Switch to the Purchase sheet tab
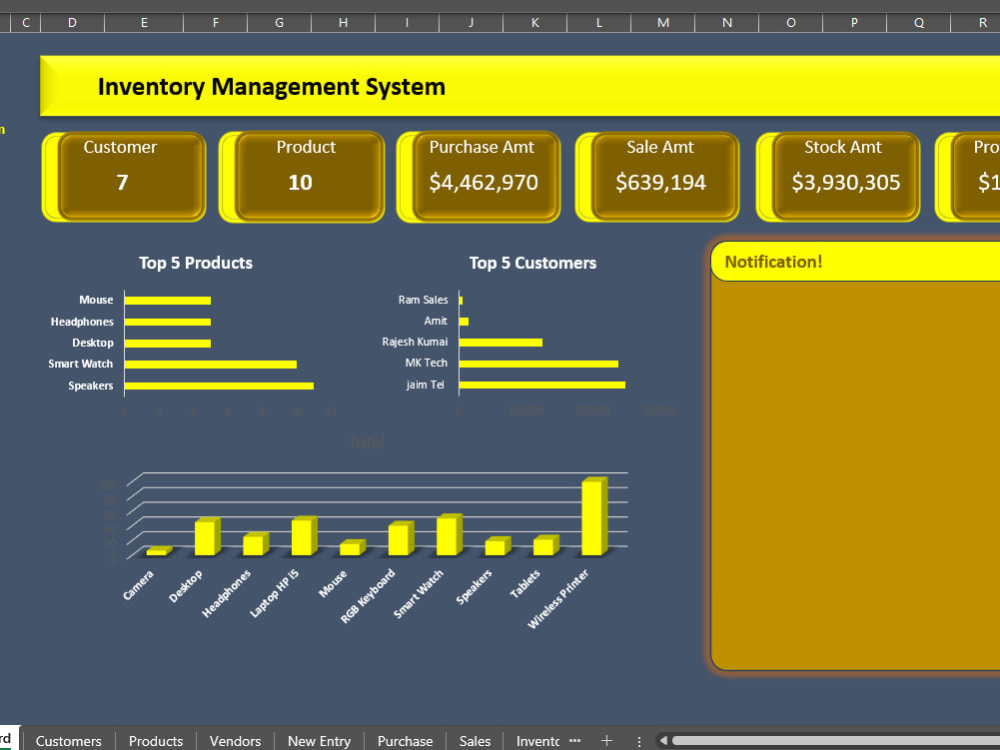This screenshot has width=1000, height=750. pos(405,740)
